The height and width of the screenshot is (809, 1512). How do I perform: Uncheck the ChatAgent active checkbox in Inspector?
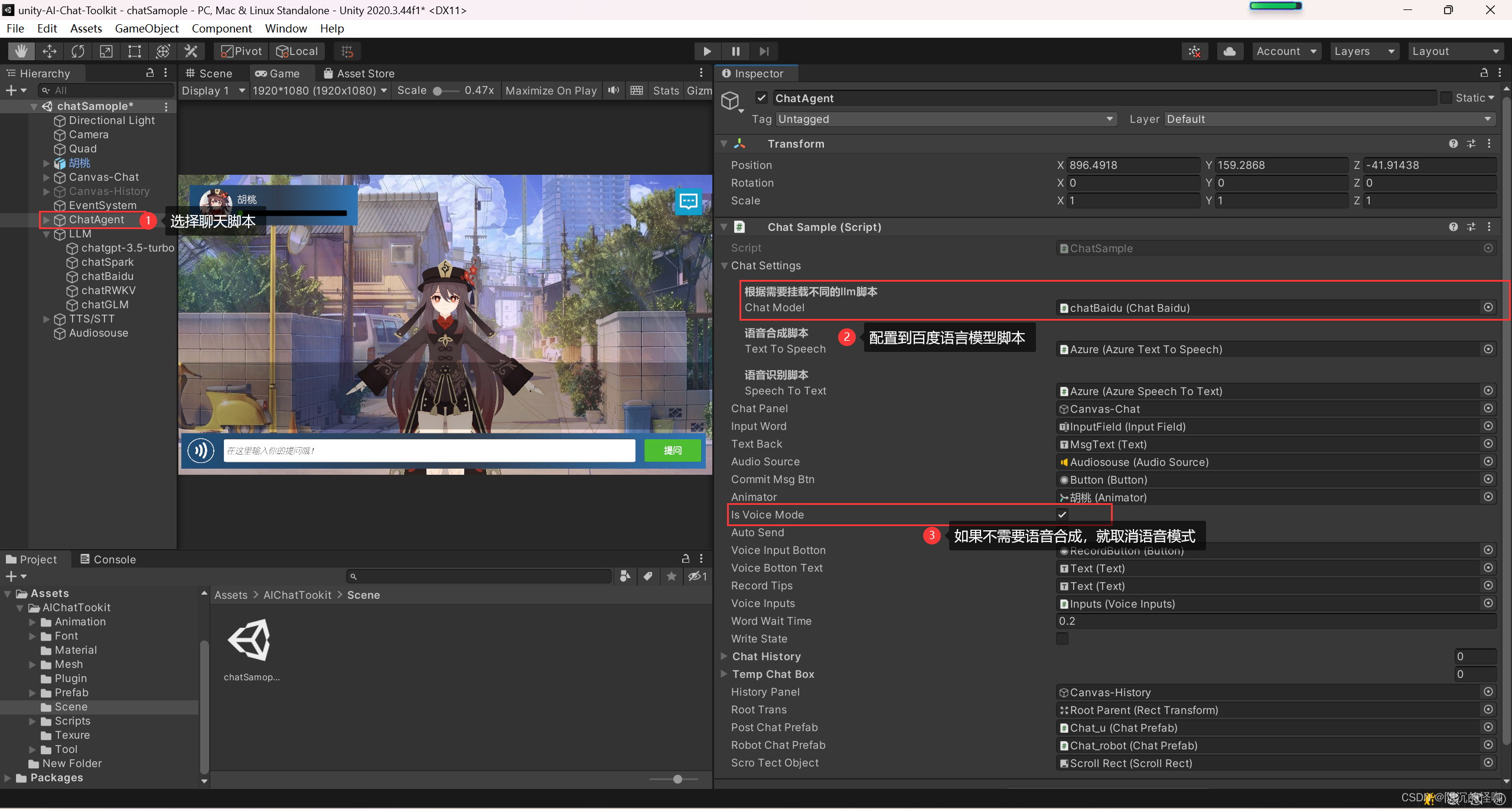point(761,97)
